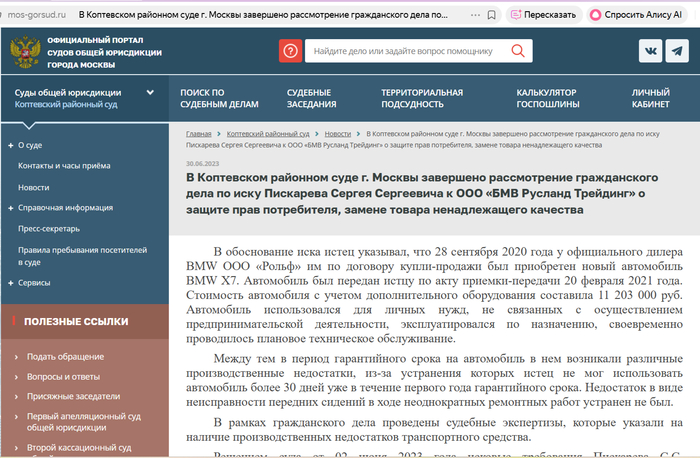Open the three-dots browser menu icon
Viewport: 700px width, 458px height.
(475, 15)
